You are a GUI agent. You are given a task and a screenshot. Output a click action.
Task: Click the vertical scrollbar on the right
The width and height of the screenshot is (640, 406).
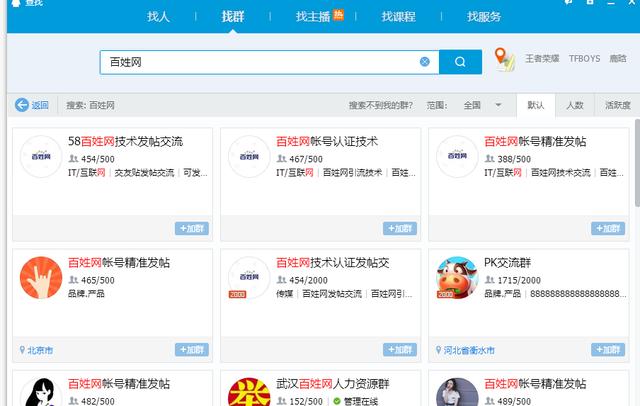pyautogui.click(x=637, y=163)
